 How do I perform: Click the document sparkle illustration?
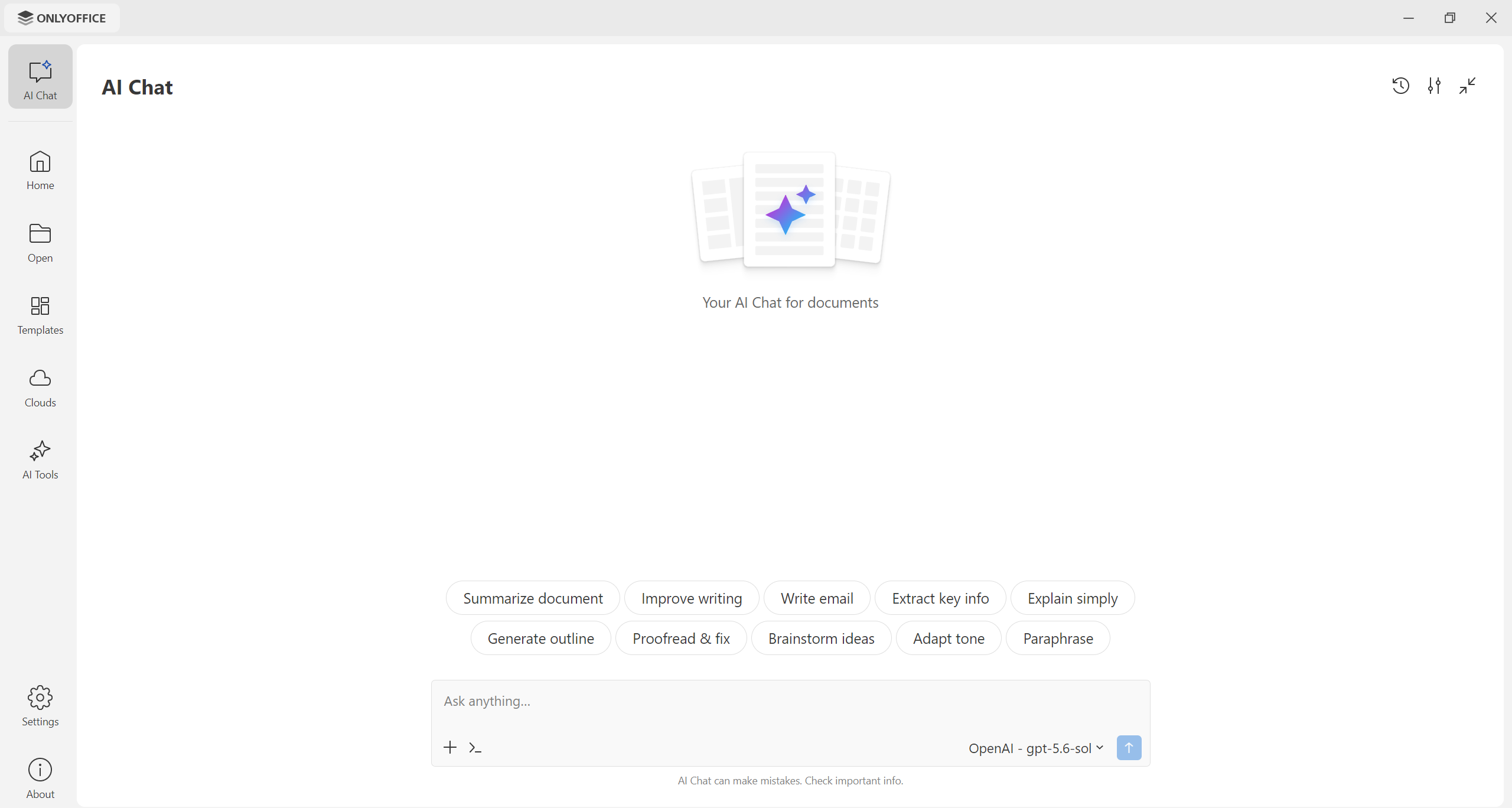[x=790, y=210]
